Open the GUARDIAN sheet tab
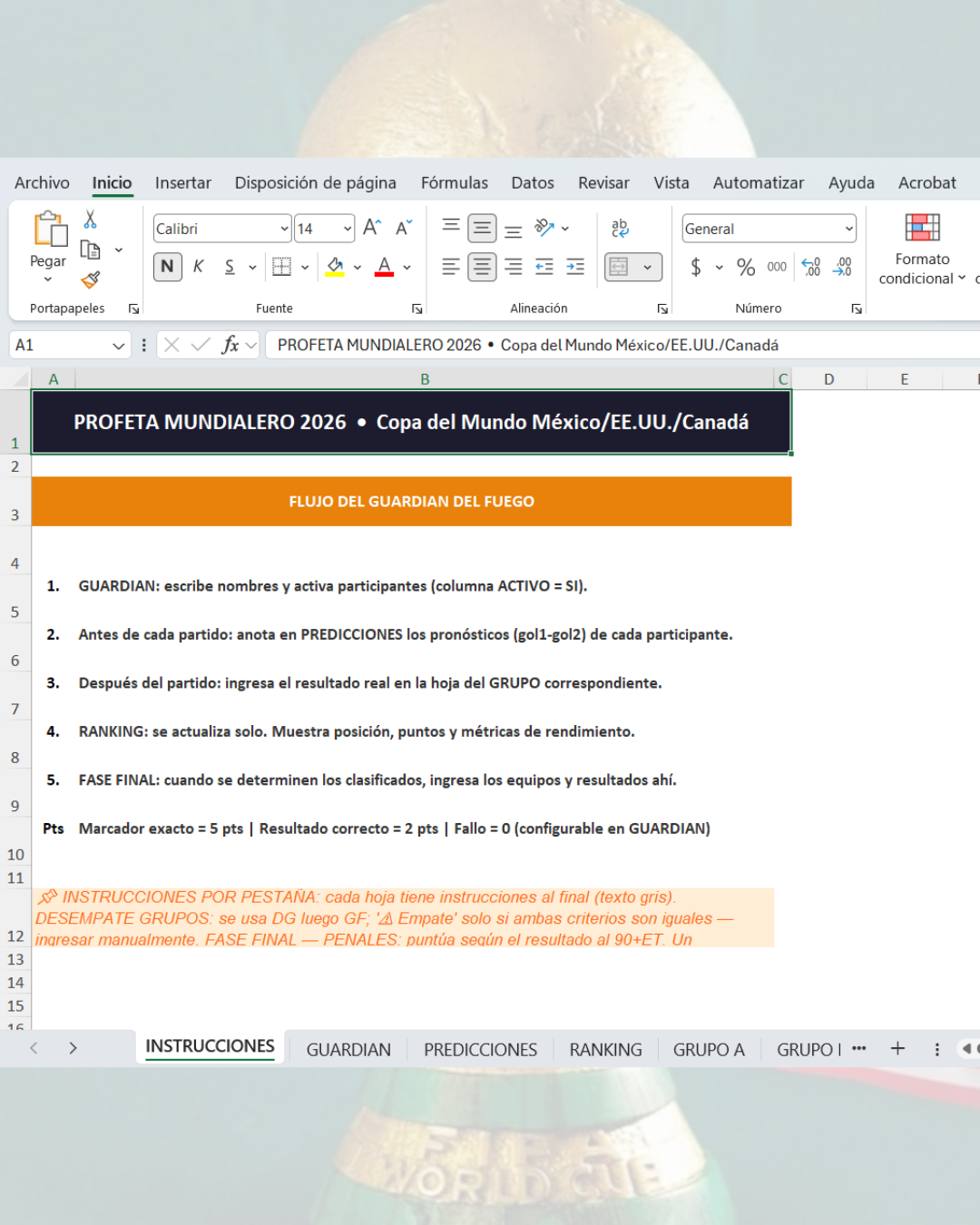The image size is (980, 1225). (x=348, y=1049)
